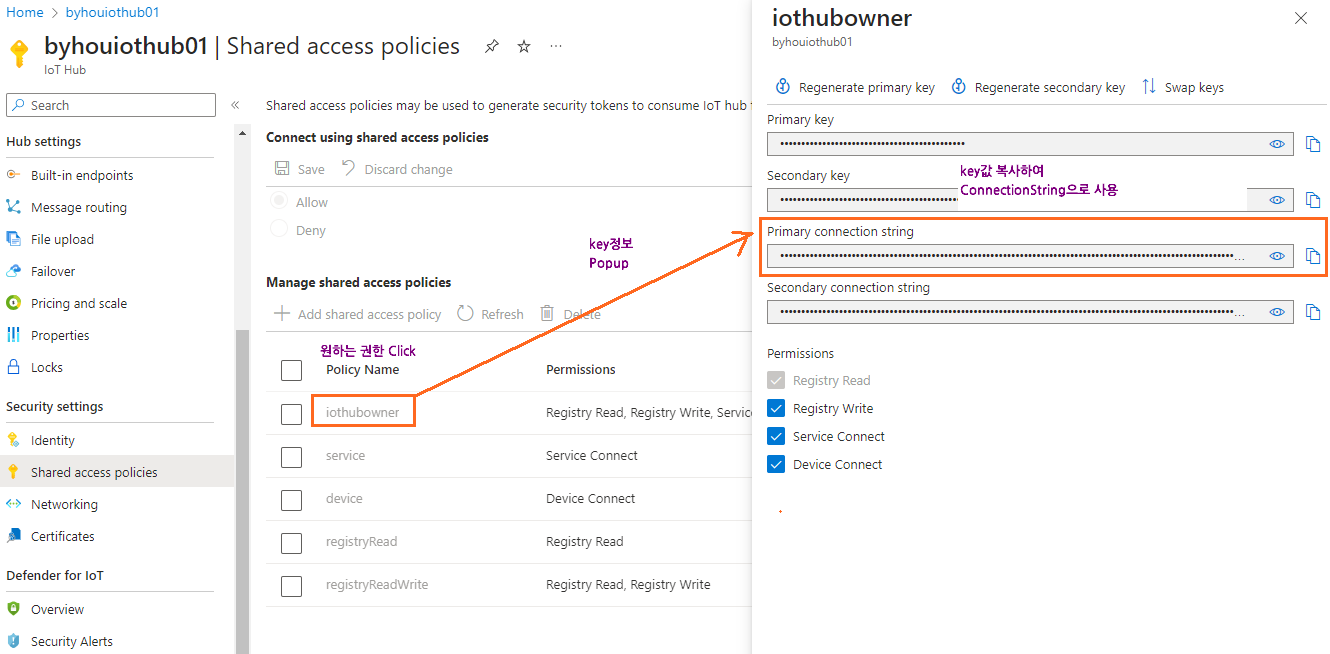
Task: Pin the Shared access policies page
Action: click(491, 46)
